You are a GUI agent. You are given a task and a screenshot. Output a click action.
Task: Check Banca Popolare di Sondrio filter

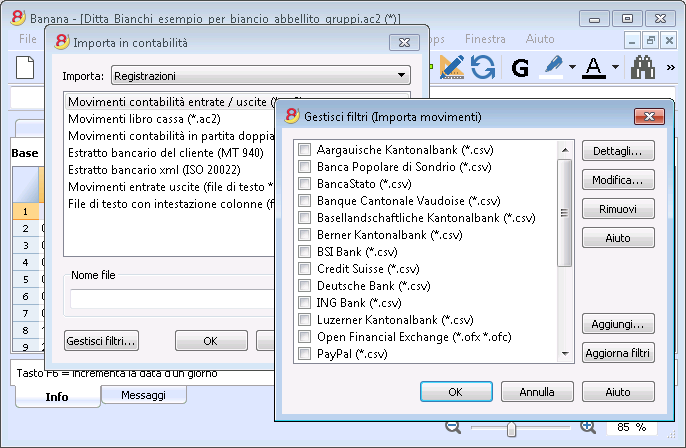click(x=304, y=167)
